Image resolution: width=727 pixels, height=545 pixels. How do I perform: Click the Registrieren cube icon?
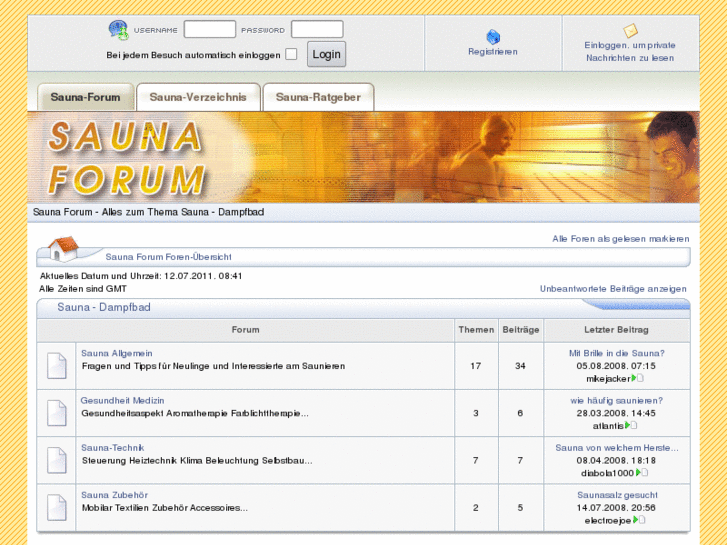(x=493, y=37)
